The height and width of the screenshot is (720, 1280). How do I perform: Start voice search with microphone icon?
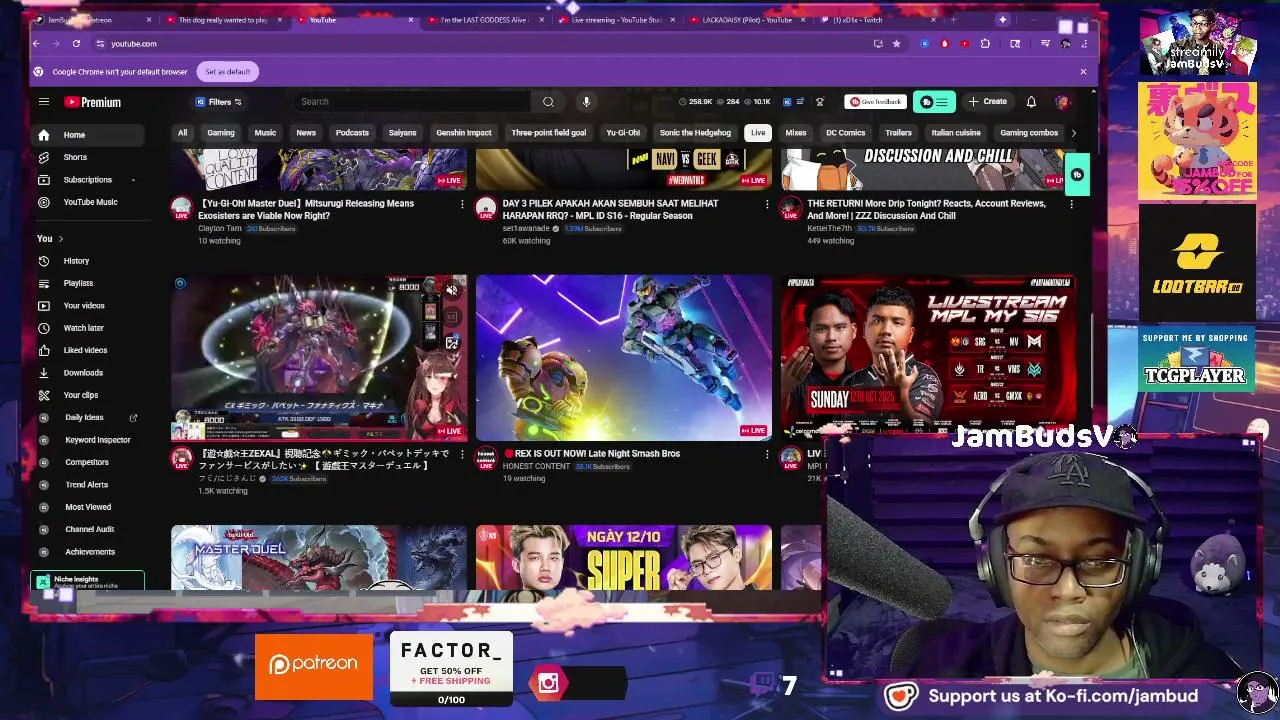[x=586, y=102]
